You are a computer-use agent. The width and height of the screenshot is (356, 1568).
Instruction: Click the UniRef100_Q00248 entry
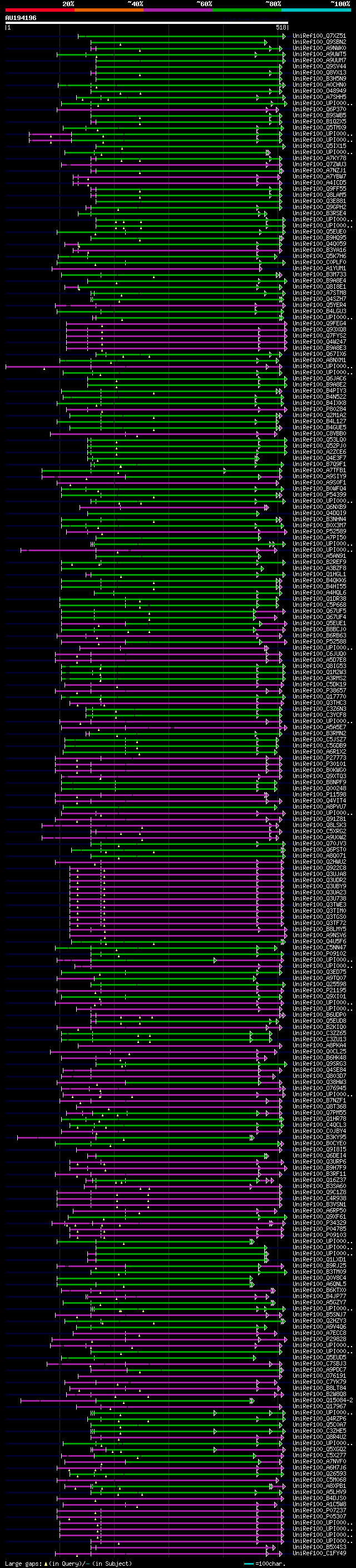[319, 788]
